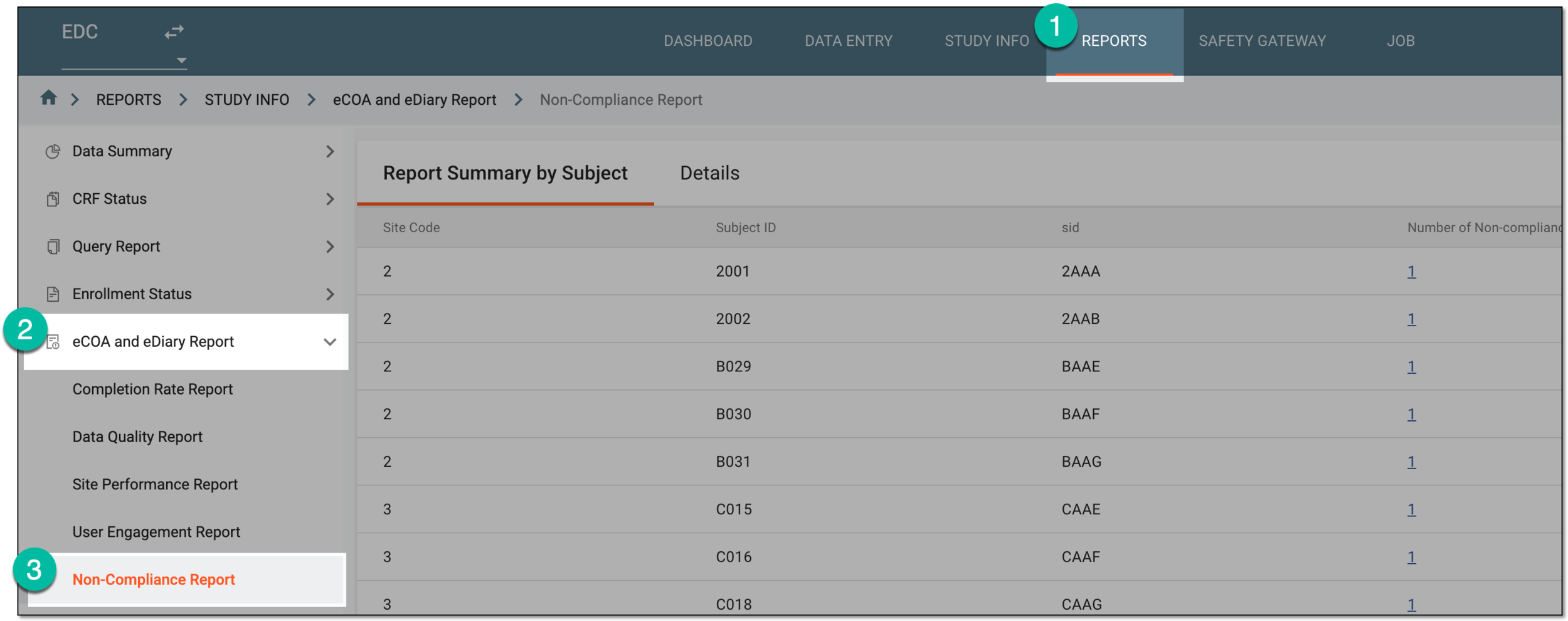This screenshot has width=1568, height=621.
Task: Click subject ID cell 2001
Action: click(733, 272)
